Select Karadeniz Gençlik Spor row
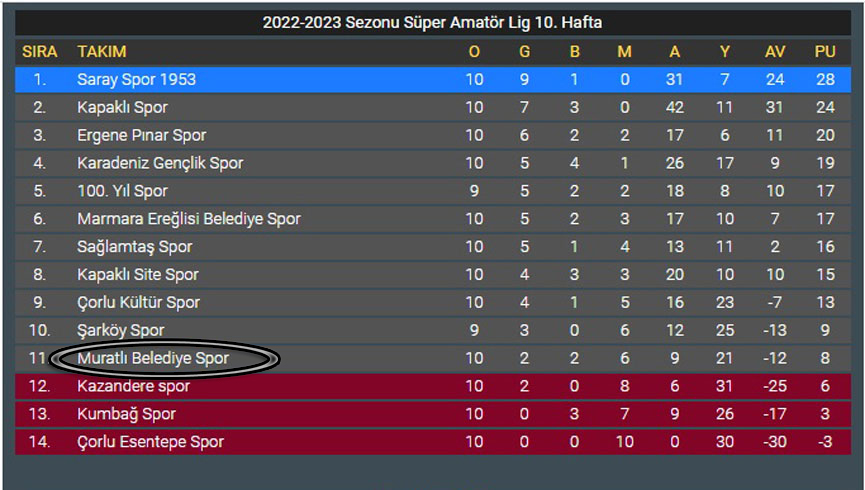The image size is (865, 490). pyautogui.click(x=433, y=163)
